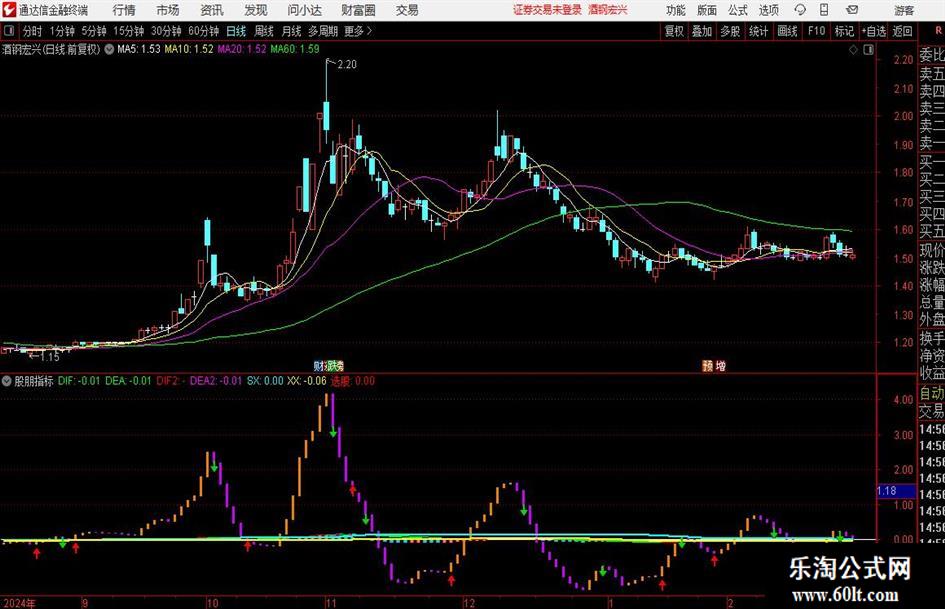
Task: Open the 行情 menu
Action: [124, 10]
